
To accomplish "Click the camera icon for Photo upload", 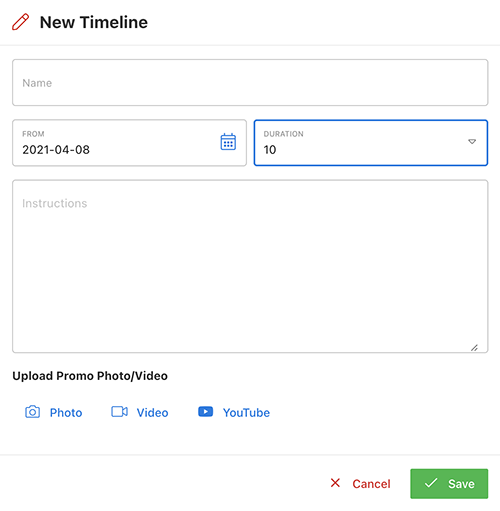I will click(32, 412).
